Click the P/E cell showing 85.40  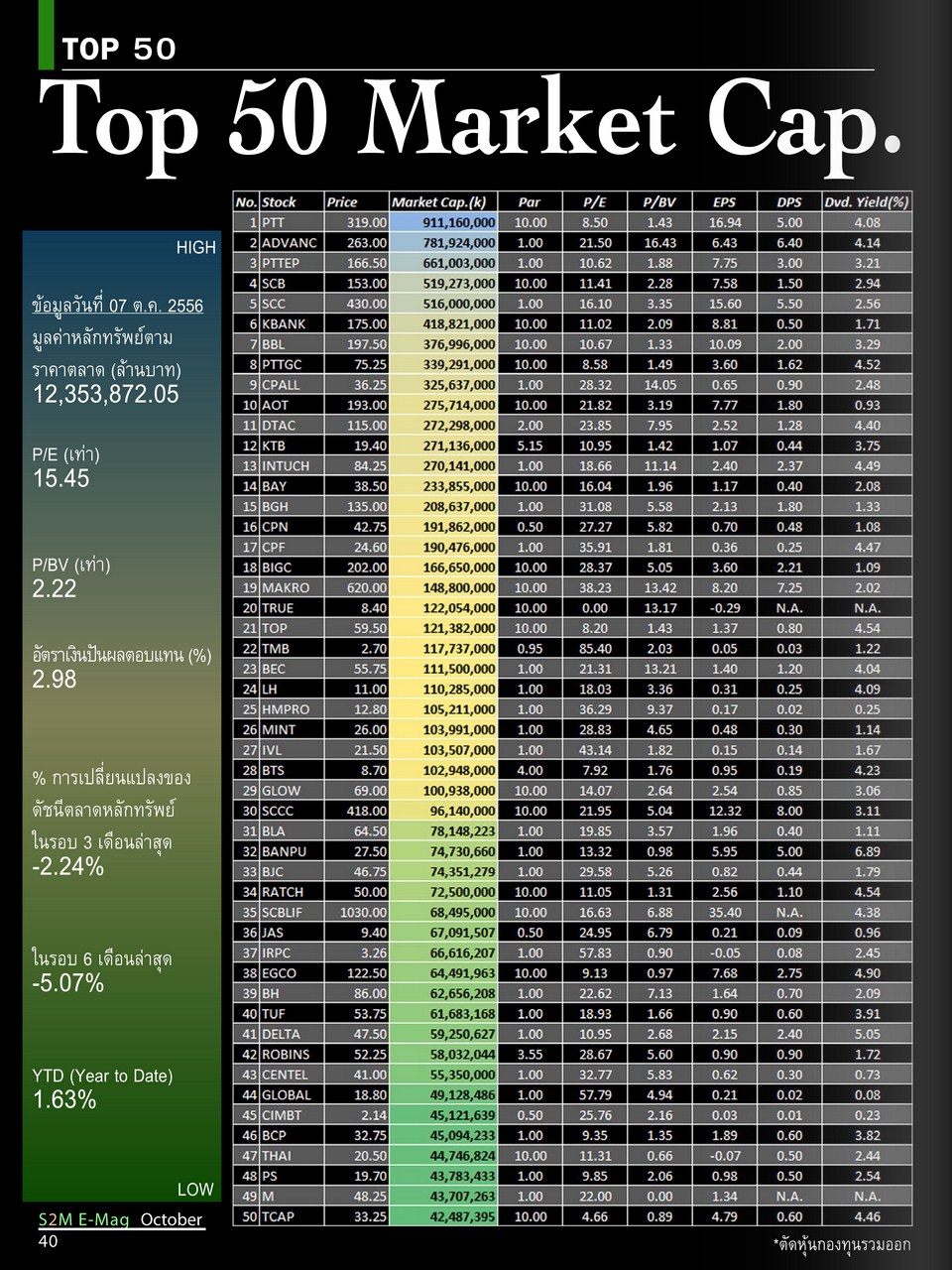tap(595, 648)
